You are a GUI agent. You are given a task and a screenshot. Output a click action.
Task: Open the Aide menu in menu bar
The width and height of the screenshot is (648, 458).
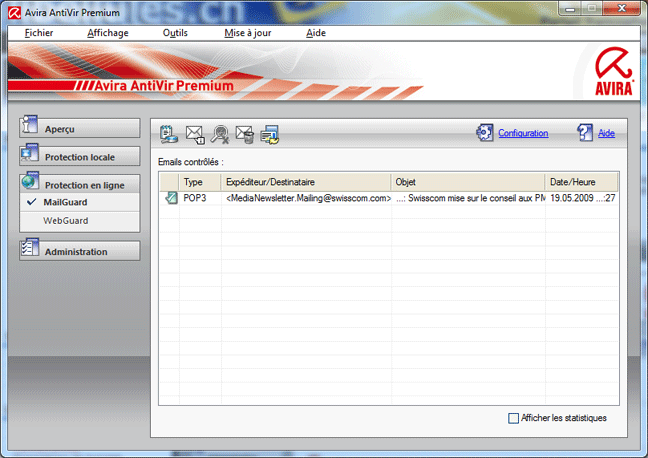pos(316,33)
